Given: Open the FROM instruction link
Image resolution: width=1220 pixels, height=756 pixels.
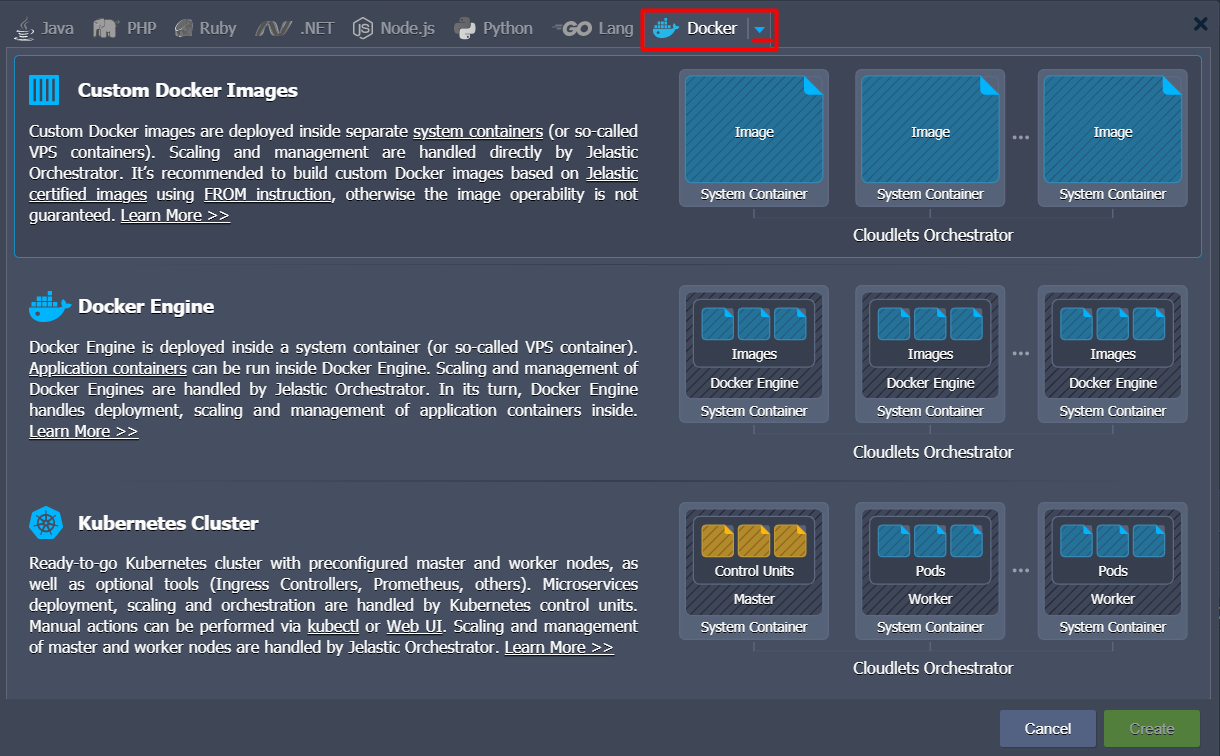Looking at the screenshot, I should click(x=267, y=194).
